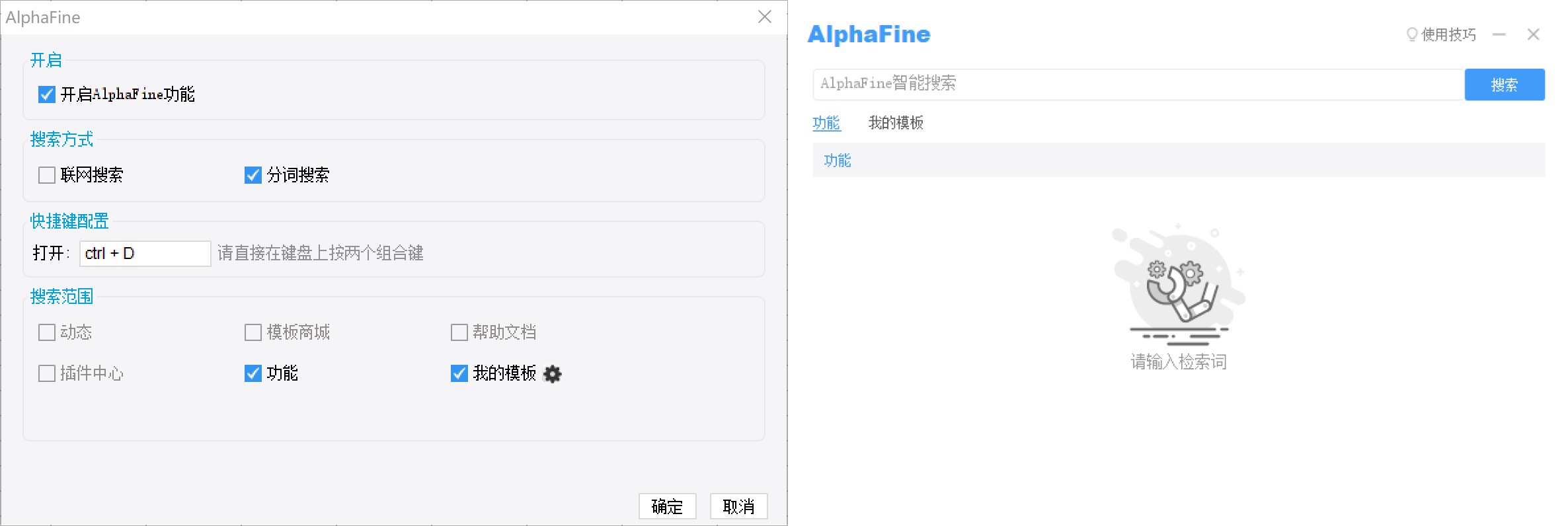Uncheck the 我的模板 checkbox
The width and height of the screenshot is (1568, 526).
click(x=459, y=374)
